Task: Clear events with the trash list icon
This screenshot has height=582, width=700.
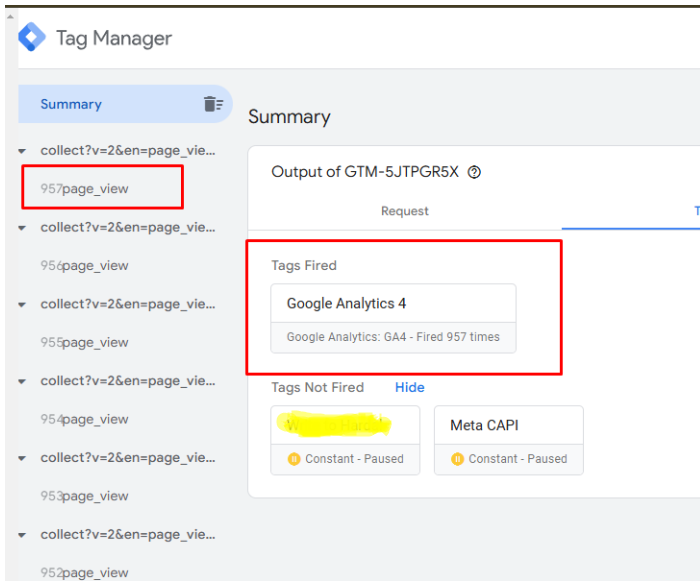Action: [213, 104]
